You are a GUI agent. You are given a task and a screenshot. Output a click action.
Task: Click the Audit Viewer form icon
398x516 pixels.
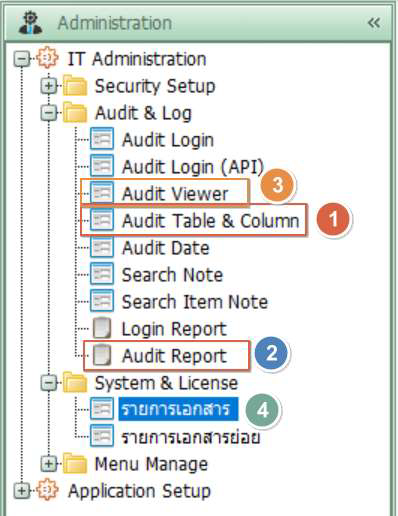point(102,192)
